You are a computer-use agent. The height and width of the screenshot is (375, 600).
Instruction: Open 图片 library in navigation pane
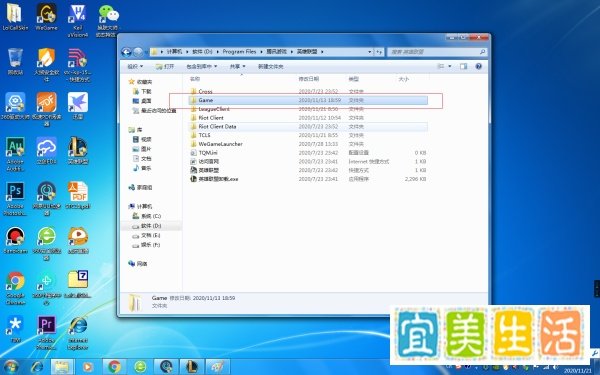click(146, 149)
